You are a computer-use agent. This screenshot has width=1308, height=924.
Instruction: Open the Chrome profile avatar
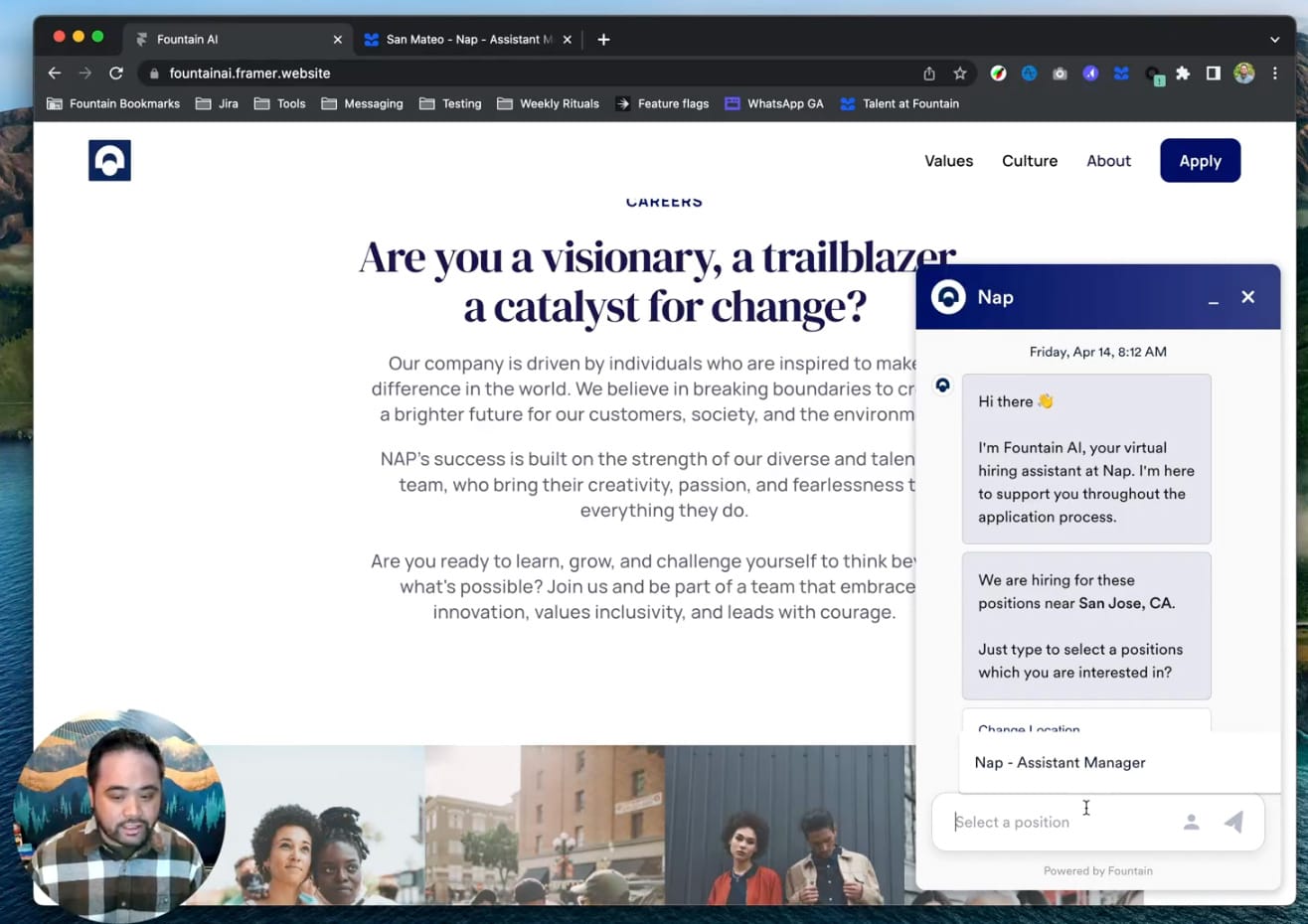click(x=1244, y=74)
